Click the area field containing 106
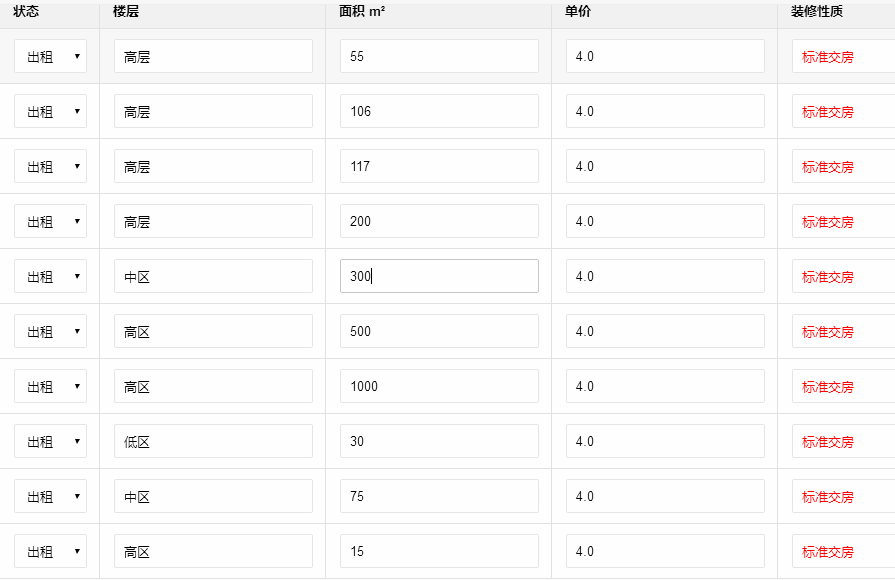This screenshot has height=580, width=895. [x=439, y=112]
